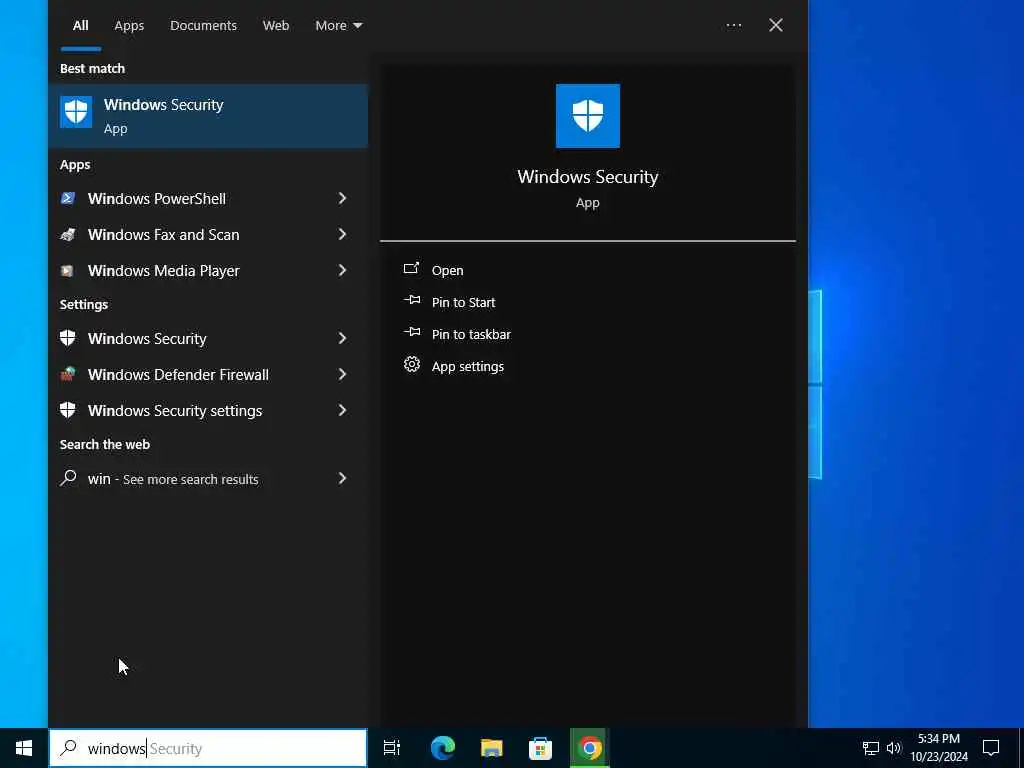Click Open in the preview pane
The width and height of the screenshot is (1024, 768).
tap(447, 270)
